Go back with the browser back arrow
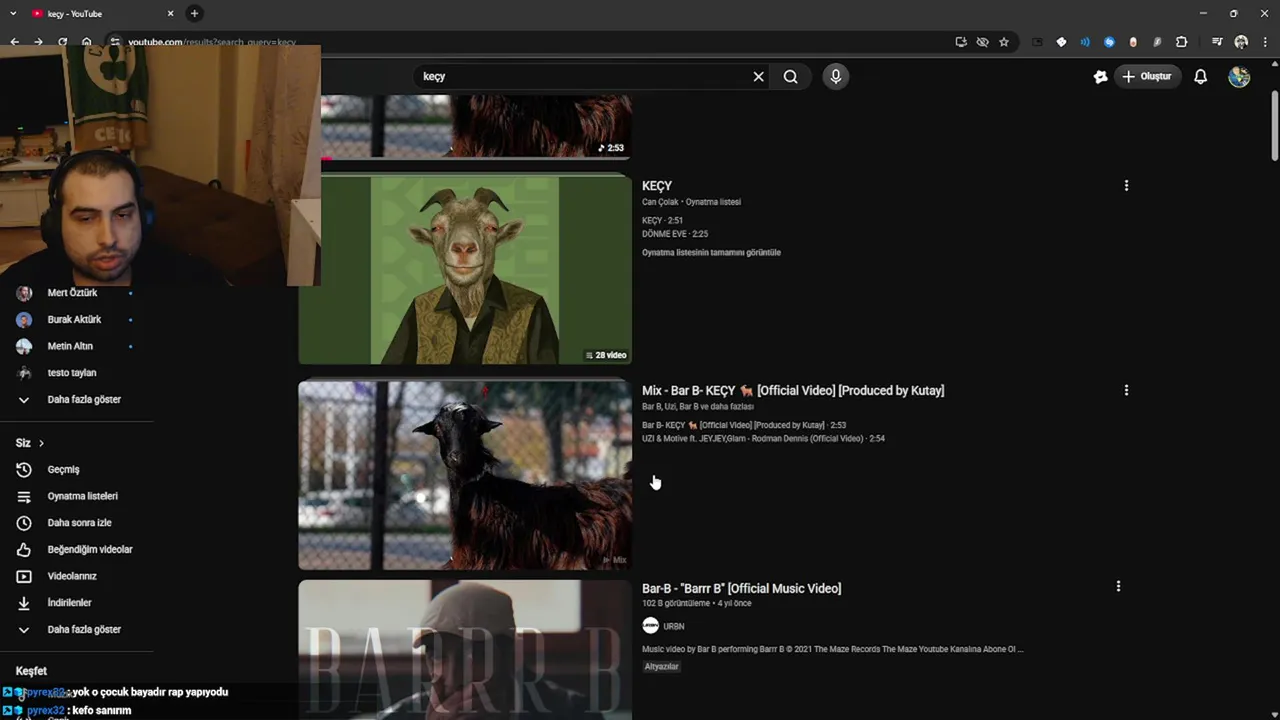The image size is (1280, 720). point(14,42)
